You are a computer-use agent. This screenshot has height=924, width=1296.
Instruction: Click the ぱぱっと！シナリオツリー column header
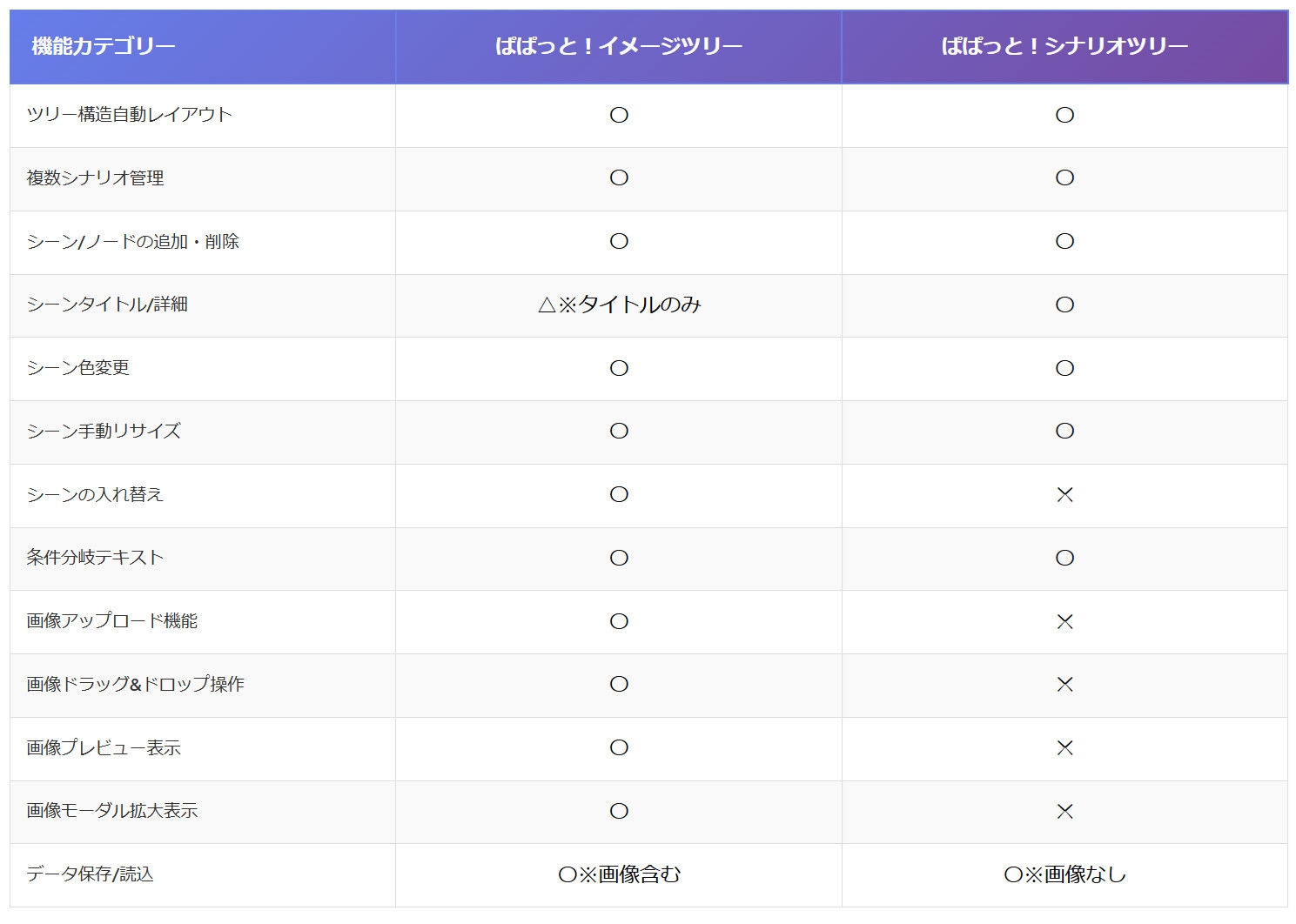pyautogui.click(x=1064, y=46)
